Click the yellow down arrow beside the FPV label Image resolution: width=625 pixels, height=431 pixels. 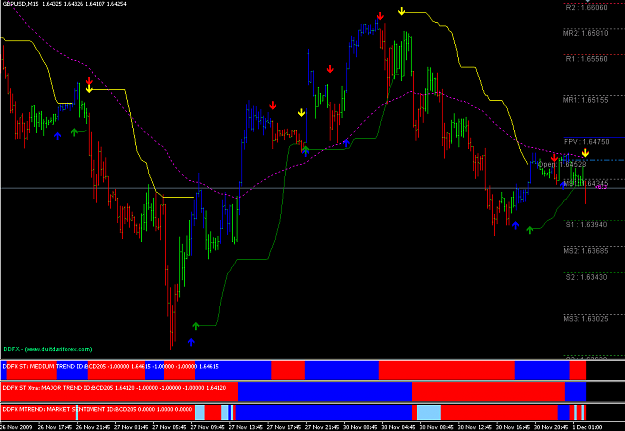click(585, 153)
